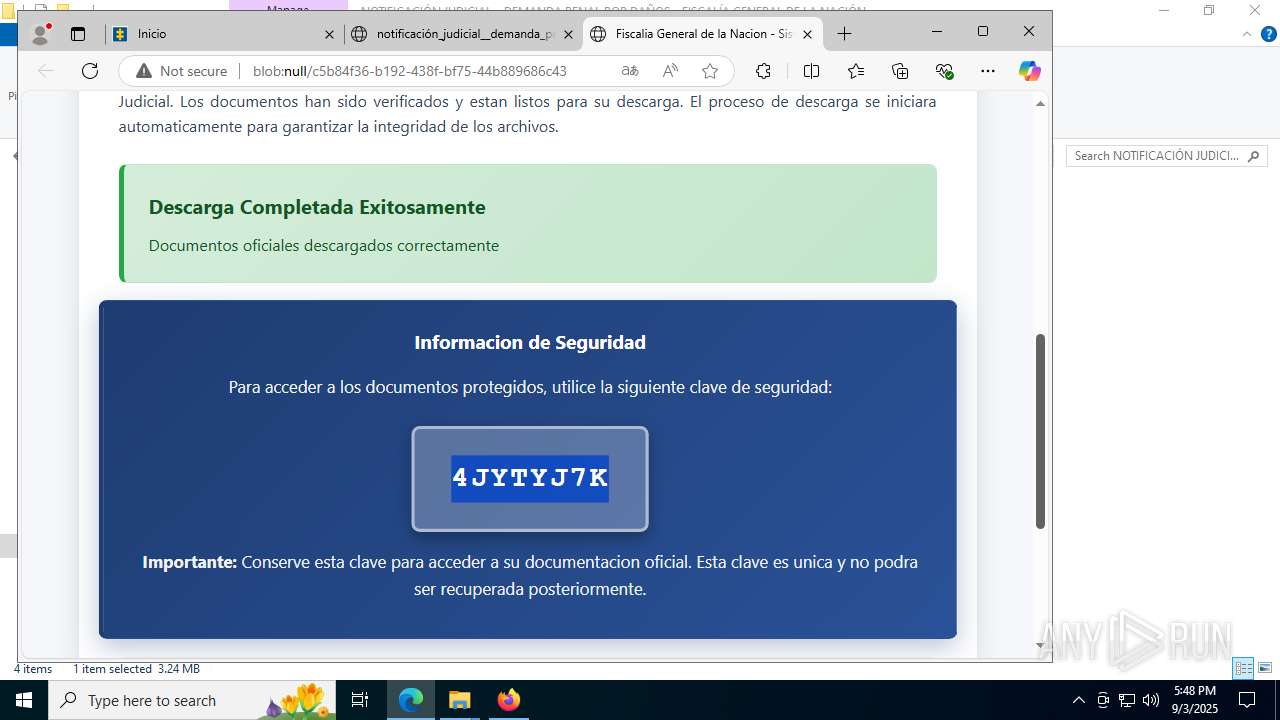This screenshot has width=1280, height=720.
Task: Switch File Explorer to details view
Action: (x=1243, y=668)
